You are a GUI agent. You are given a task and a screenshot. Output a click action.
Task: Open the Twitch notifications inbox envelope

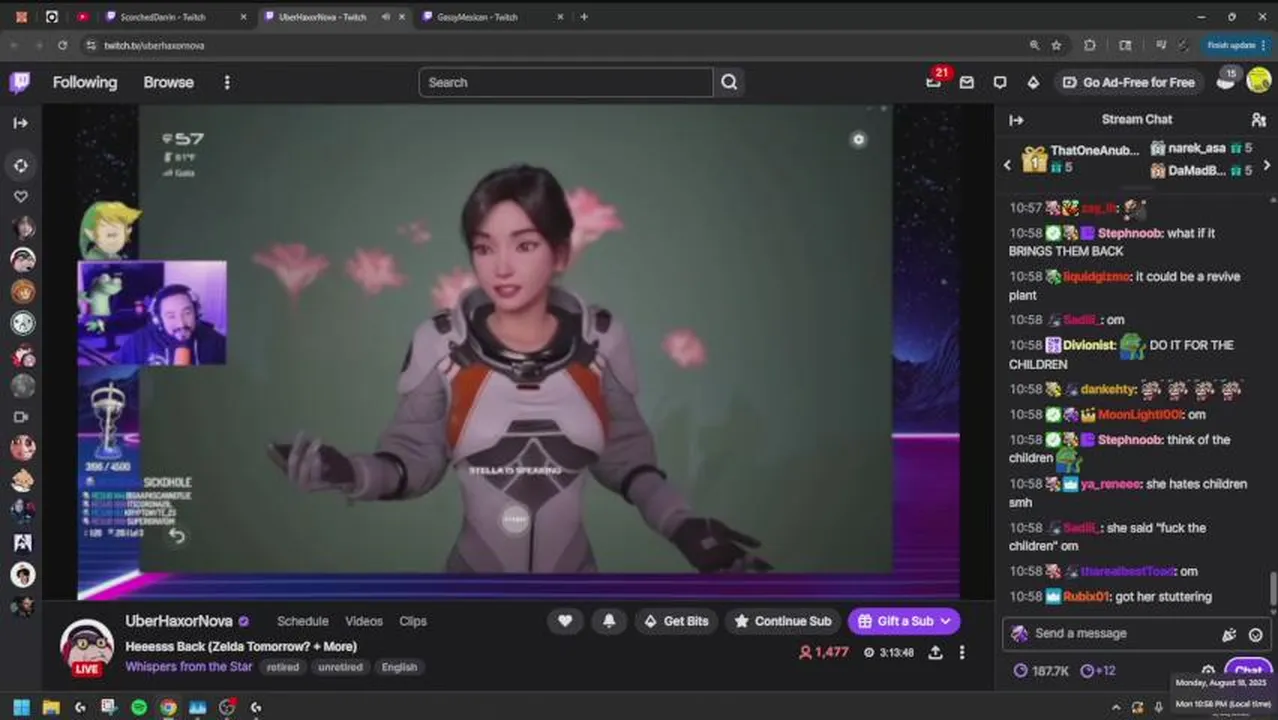click(966, 82)
